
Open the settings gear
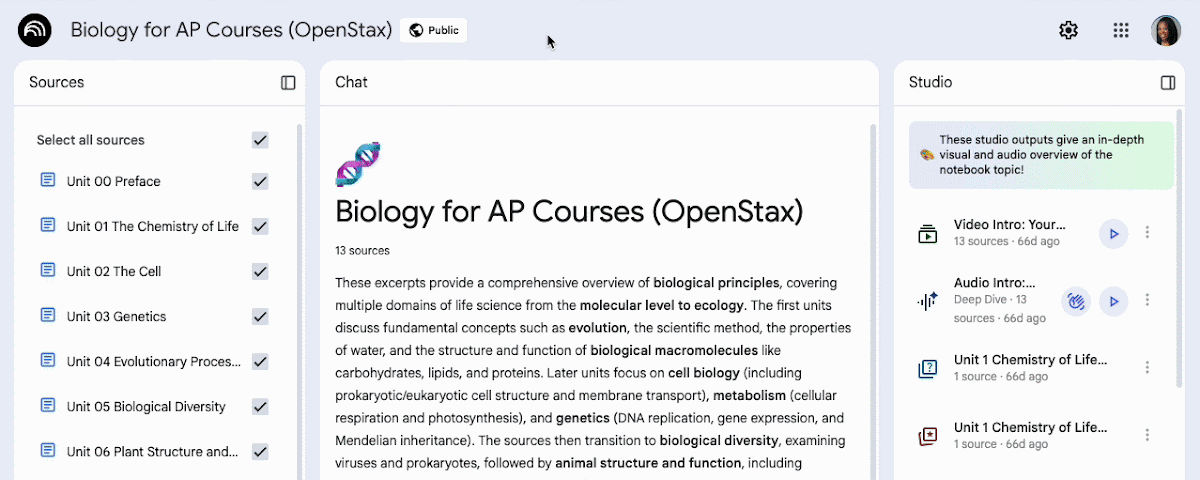pos(1068,30)
